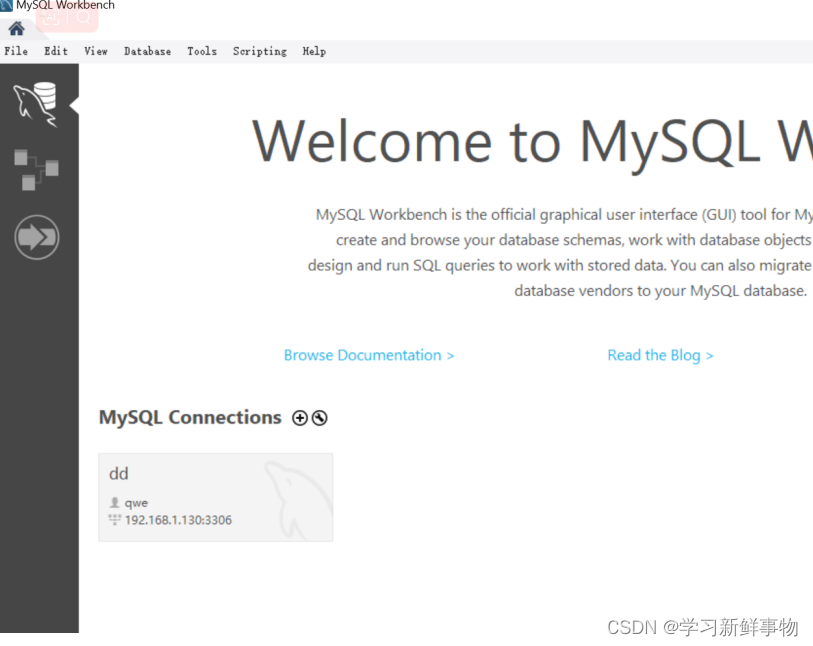This screenshot has width=813, height=646.
Task: Follow the Read the Blog link
Action: [661, 355]
